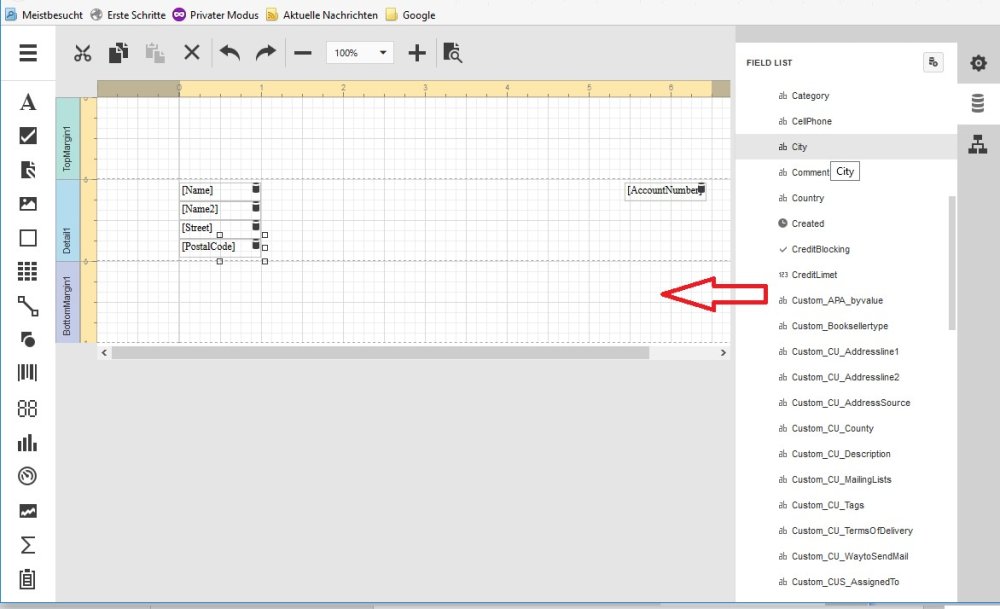The height and width of the screenshot is (609, 1000).
Task: Select the Custom_CU_Description field
Action: (x=846, y=454)
